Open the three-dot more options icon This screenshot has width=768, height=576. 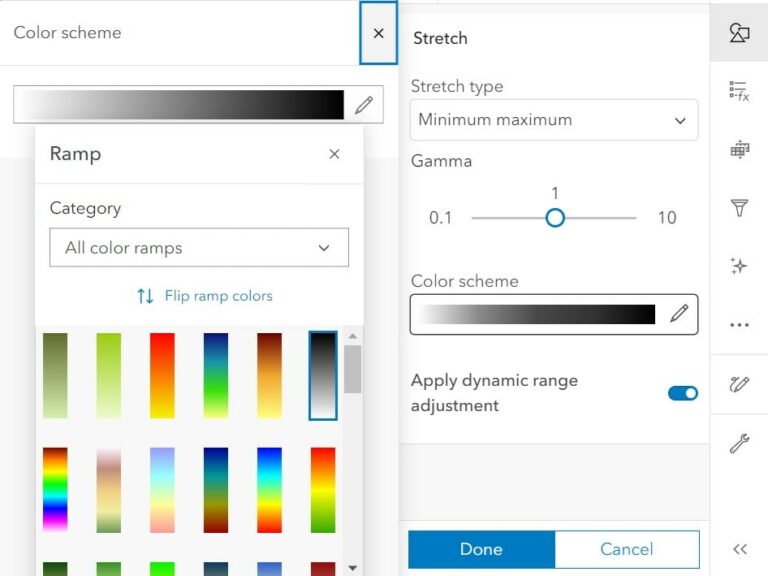pos(739,325)
